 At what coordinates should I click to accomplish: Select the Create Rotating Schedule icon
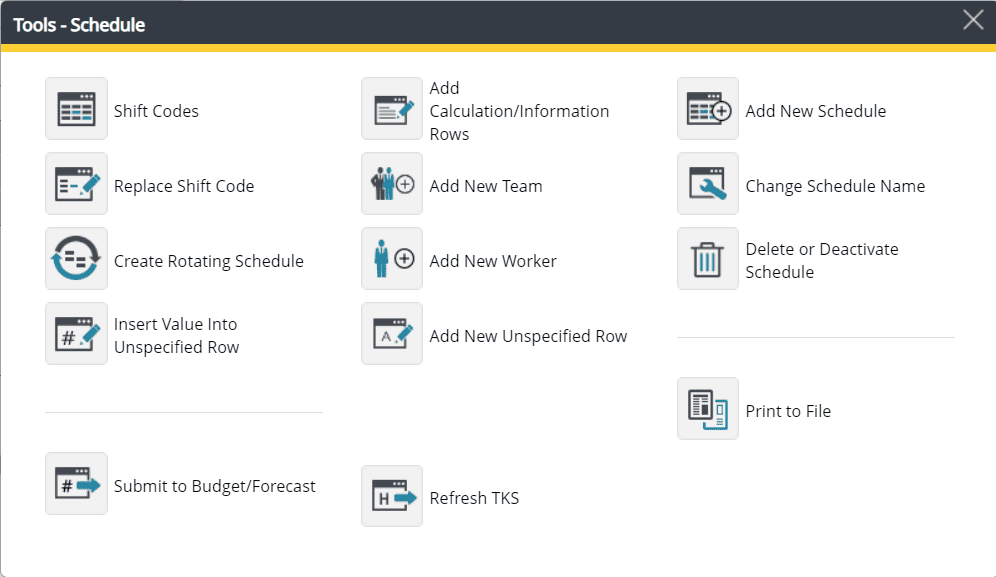coord(76,259)
